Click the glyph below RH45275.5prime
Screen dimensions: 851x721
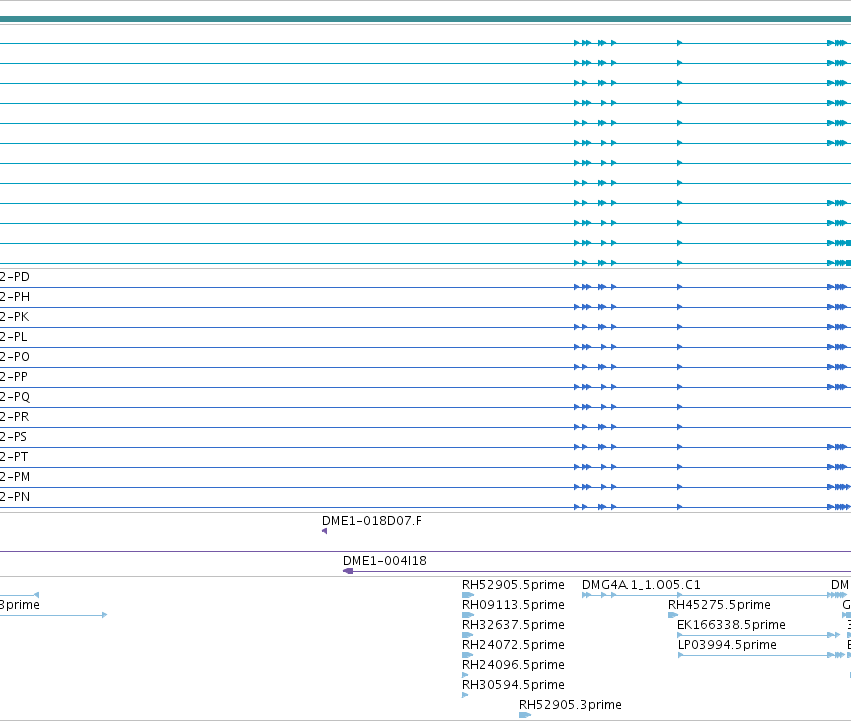673,615
